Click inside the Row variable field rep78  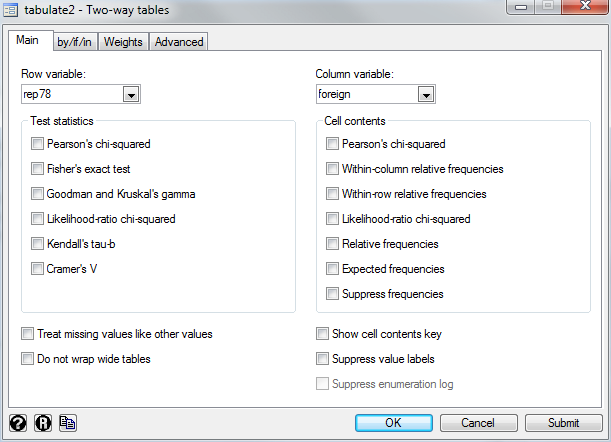(72, 94)
